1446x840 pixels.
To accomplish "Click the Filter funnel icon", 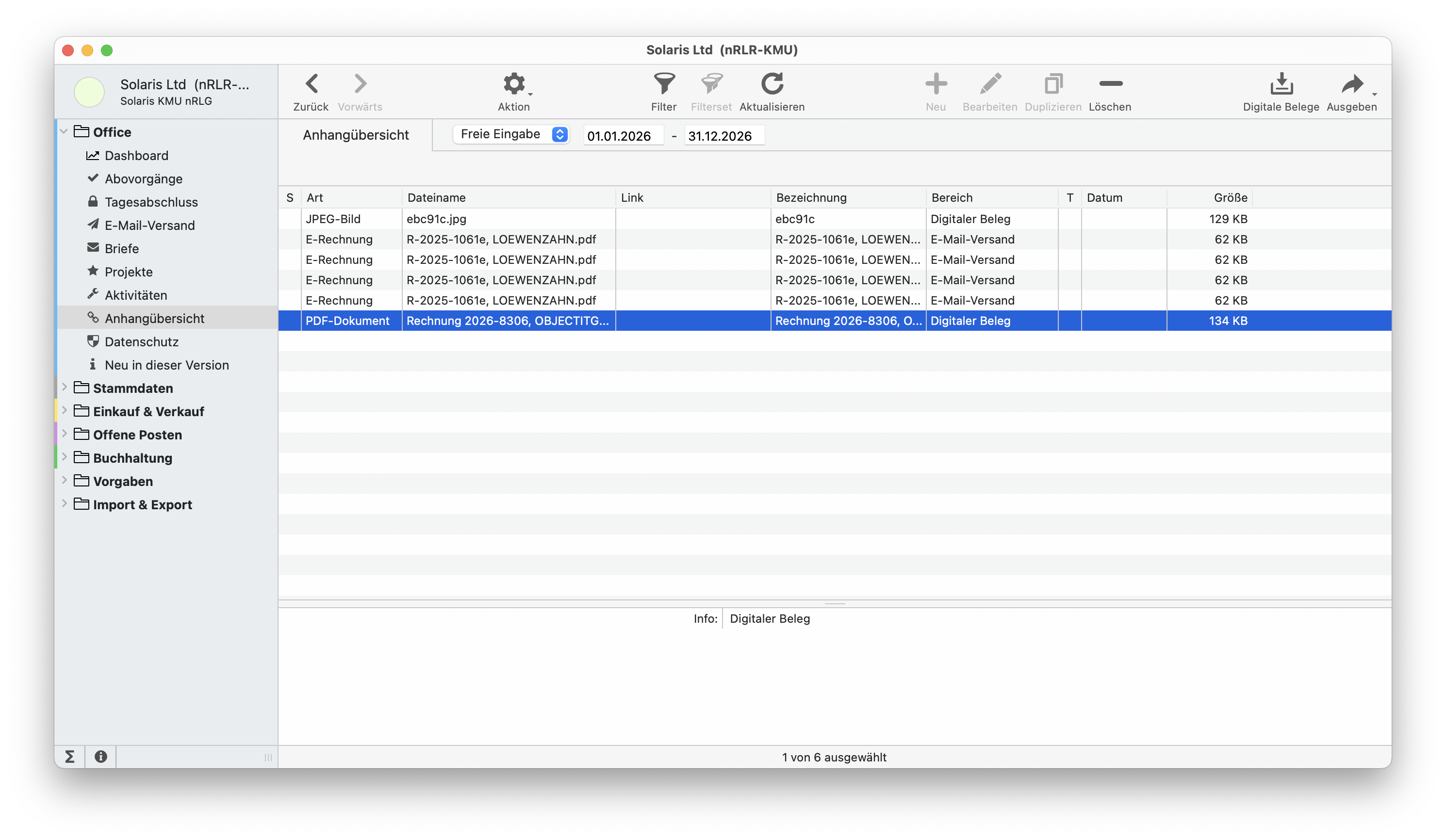I will tap(664, 84).
